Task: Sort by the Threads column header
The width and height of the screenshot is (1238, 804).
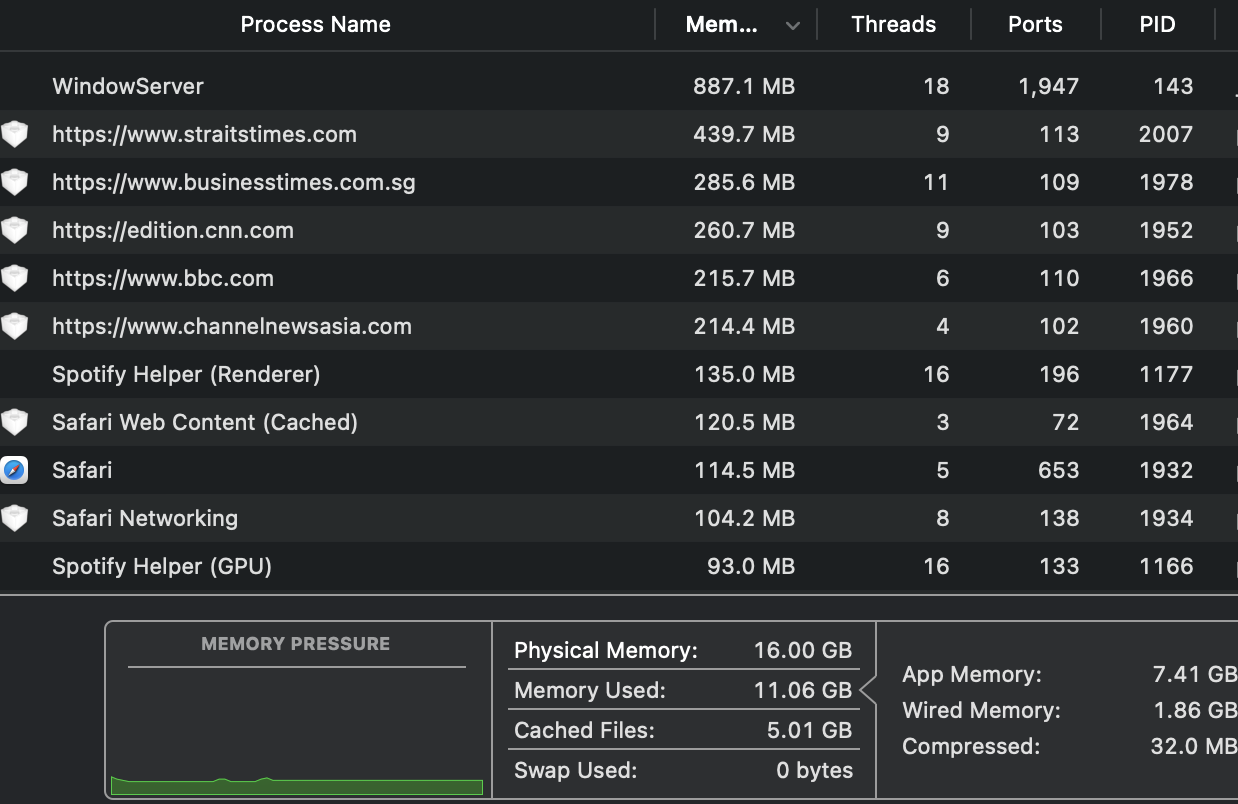Action: coord(894,25)
